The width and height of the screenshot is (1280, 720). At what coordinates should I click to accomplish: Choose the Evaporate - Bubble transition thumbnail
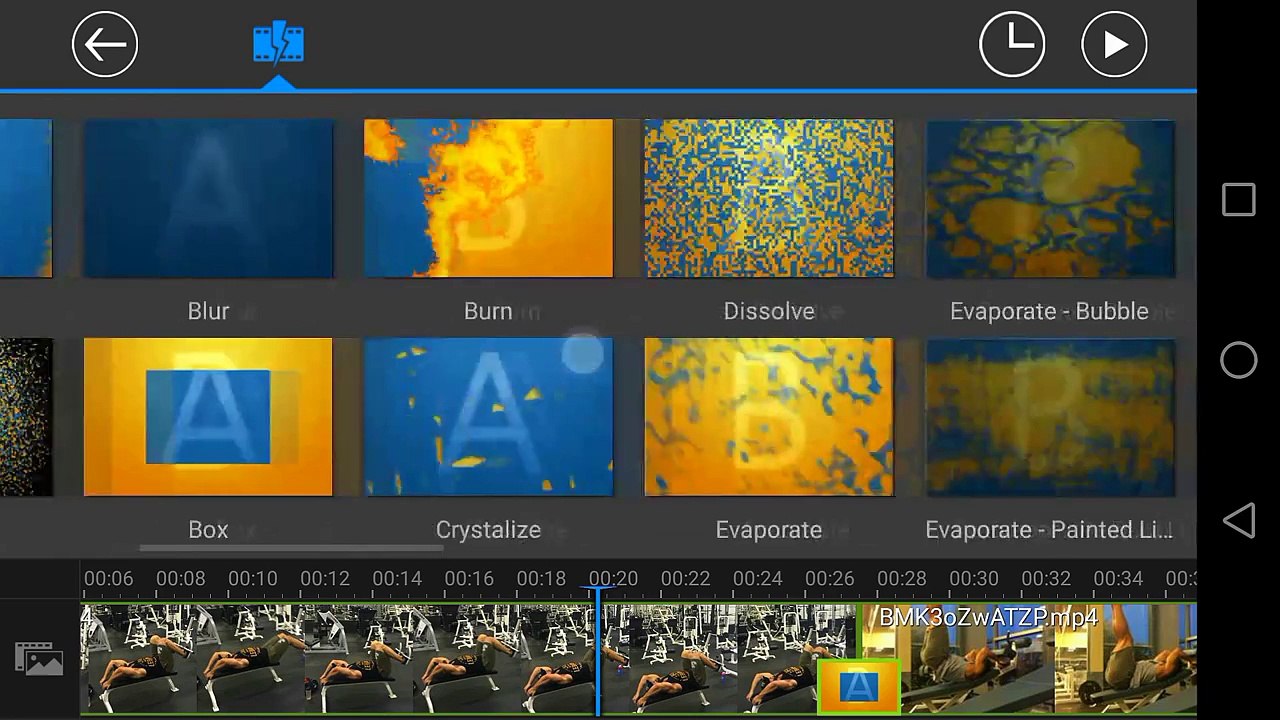coord(1050,198)
